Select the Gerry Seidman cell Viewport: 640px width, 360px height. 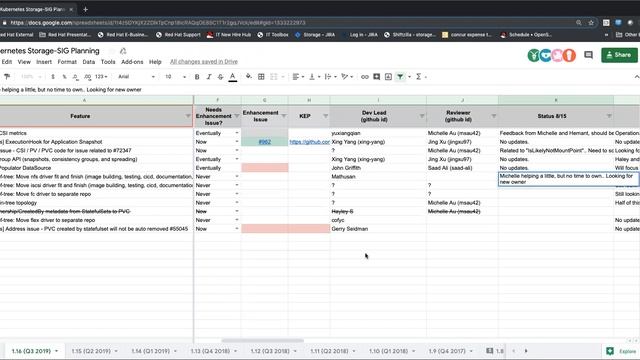(378, 229)
